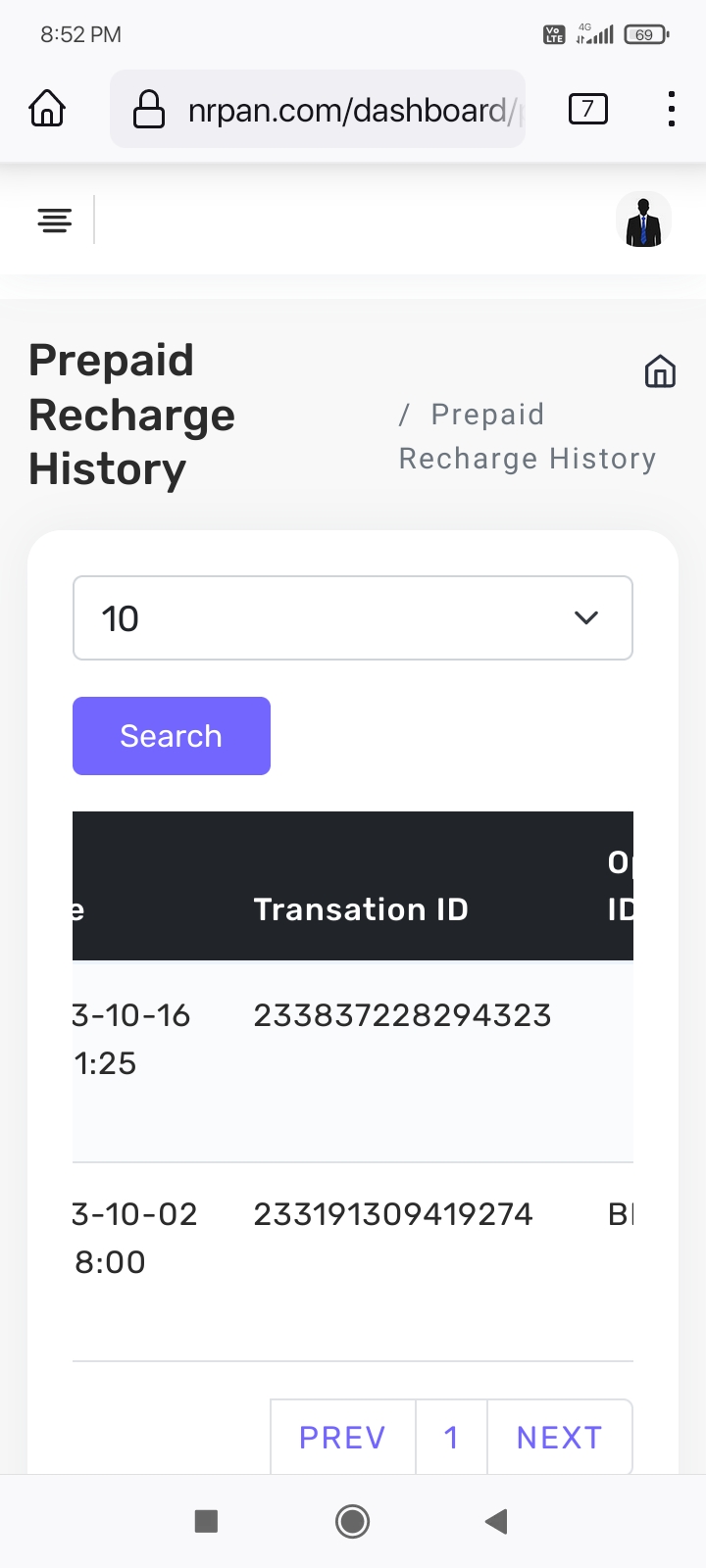The height and width of the screenshot is (1568, 706).
Task: Tap the Android recent apps square
Action: coord(206,1521)
